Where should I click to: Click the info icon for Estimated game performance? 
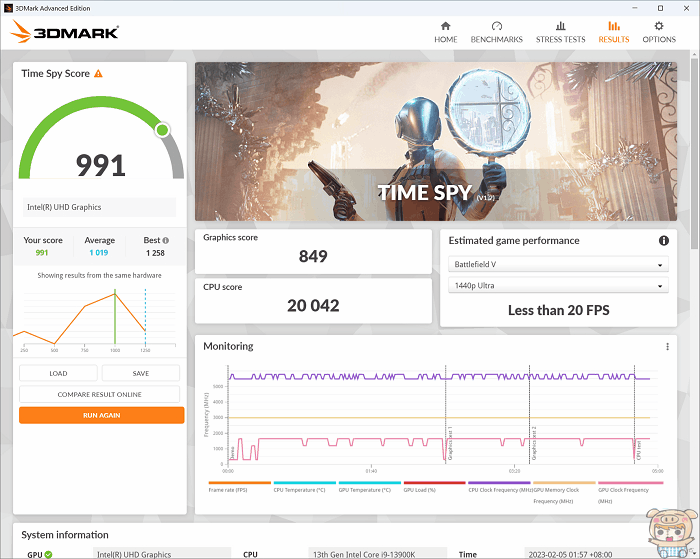point(664,241)
